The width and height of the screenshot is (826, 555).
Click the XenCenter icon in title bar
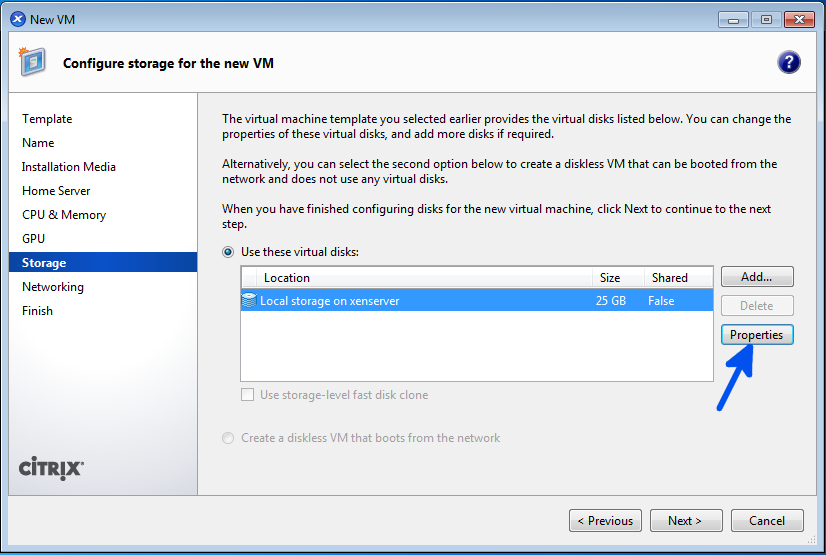coord(17,19)
